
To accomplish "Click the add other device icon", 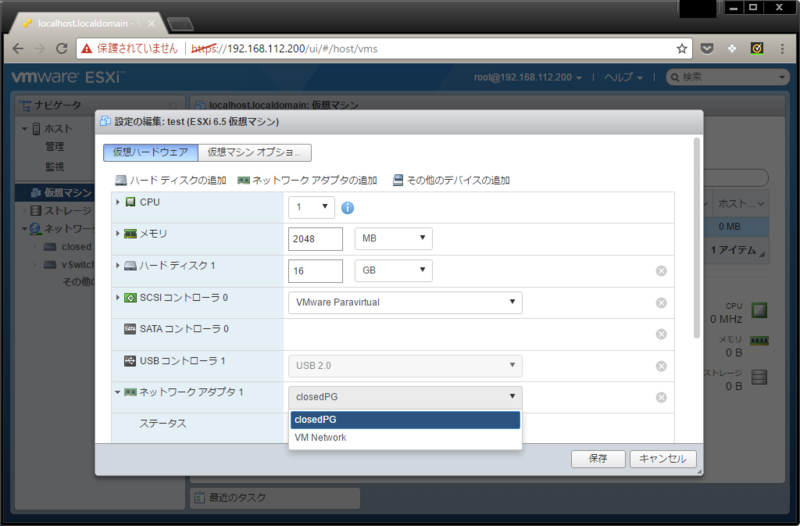I will tap(398, 180).
